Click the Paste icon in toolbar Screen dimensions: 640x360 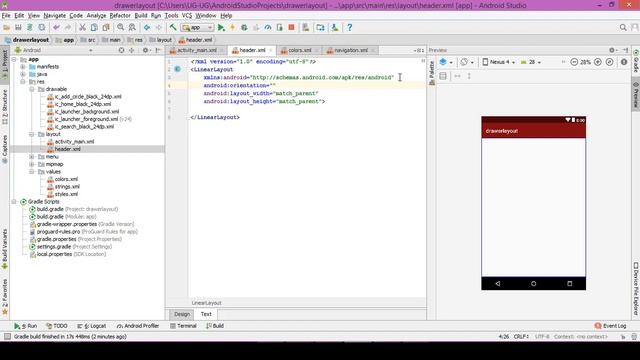(x=106, y=28)
